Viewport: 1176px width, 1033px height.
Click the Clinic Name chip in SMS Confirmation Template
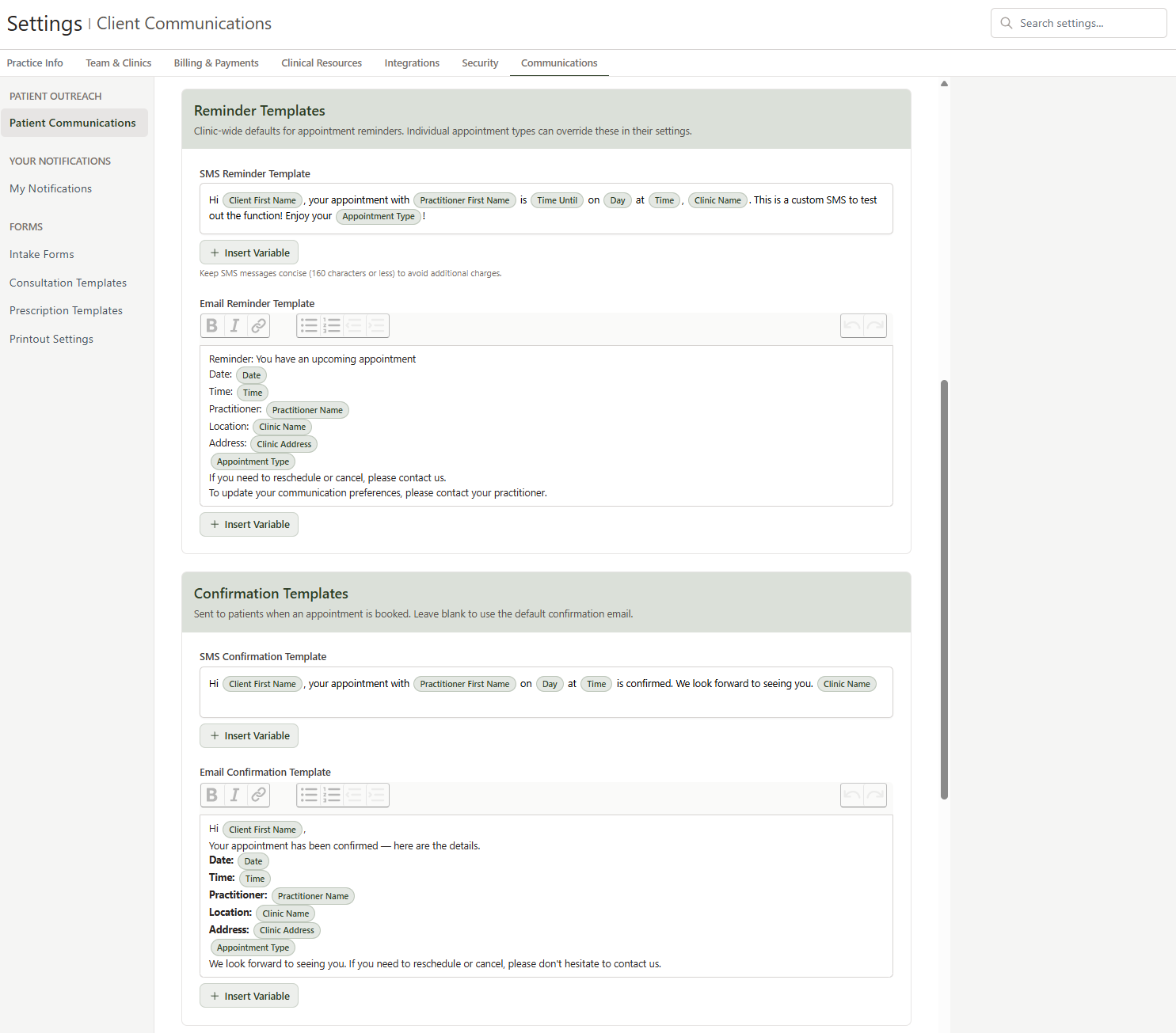(847, 684)
